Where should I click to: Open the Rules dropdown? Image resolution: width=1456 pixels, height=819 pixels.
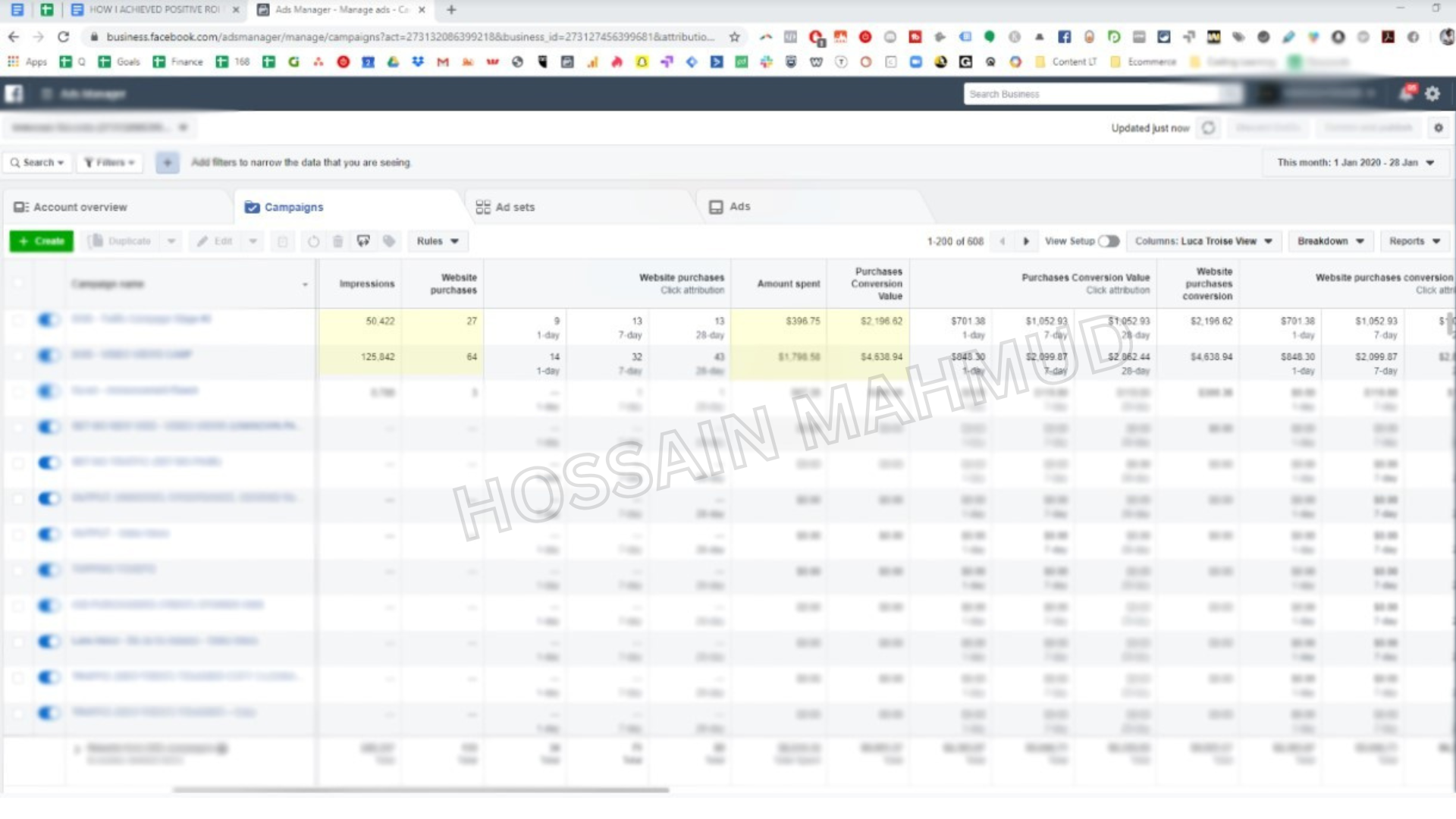coord(438,241)
